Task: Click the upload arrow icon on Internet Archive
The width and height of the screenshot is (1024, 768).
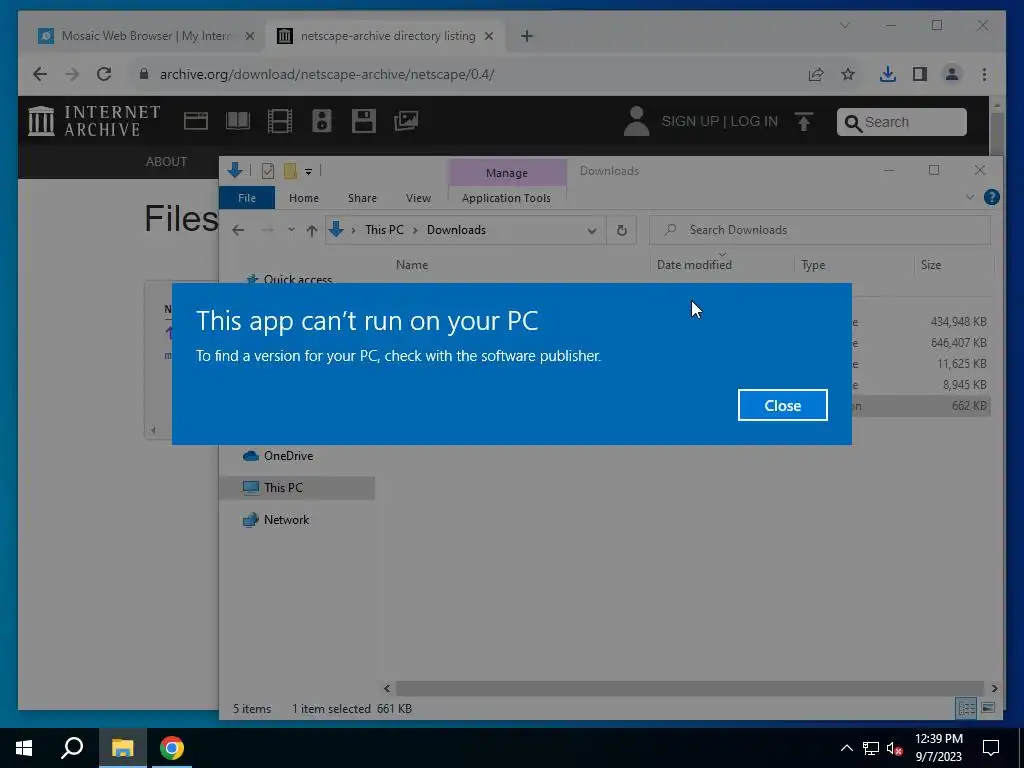Action: coord(804,121)
